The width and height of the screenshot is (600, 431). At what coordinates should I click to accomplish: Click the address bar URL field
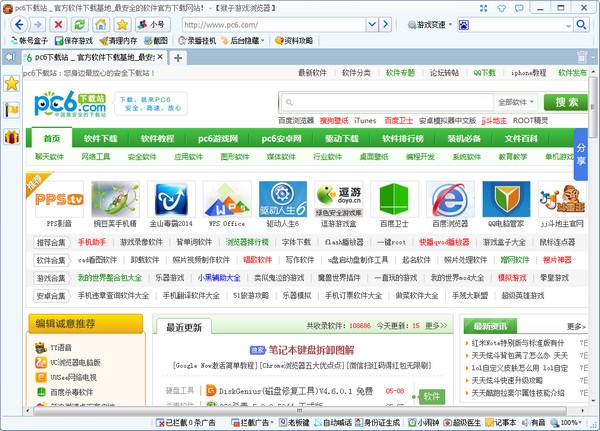(x=274, y=25)
